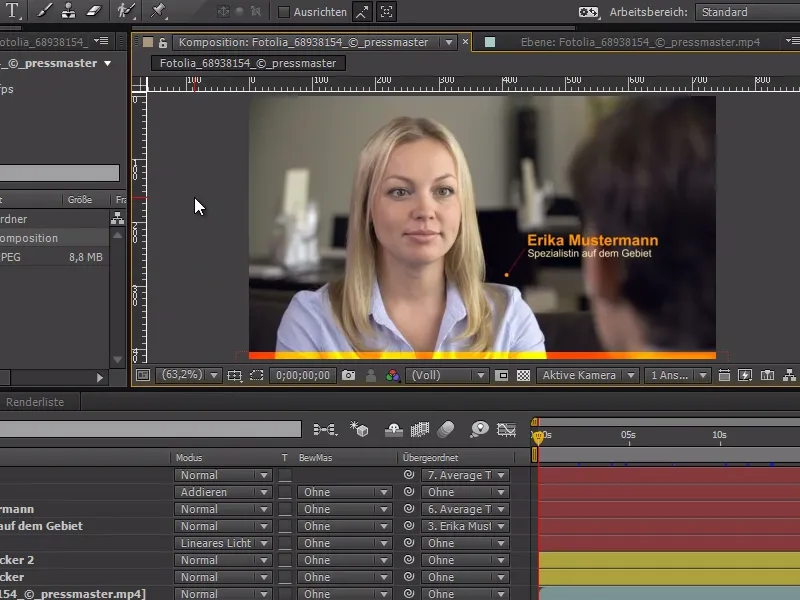Select the Clone Stamp tool
The height and width of the screenshot is (600, 800).
coord(68,10)
